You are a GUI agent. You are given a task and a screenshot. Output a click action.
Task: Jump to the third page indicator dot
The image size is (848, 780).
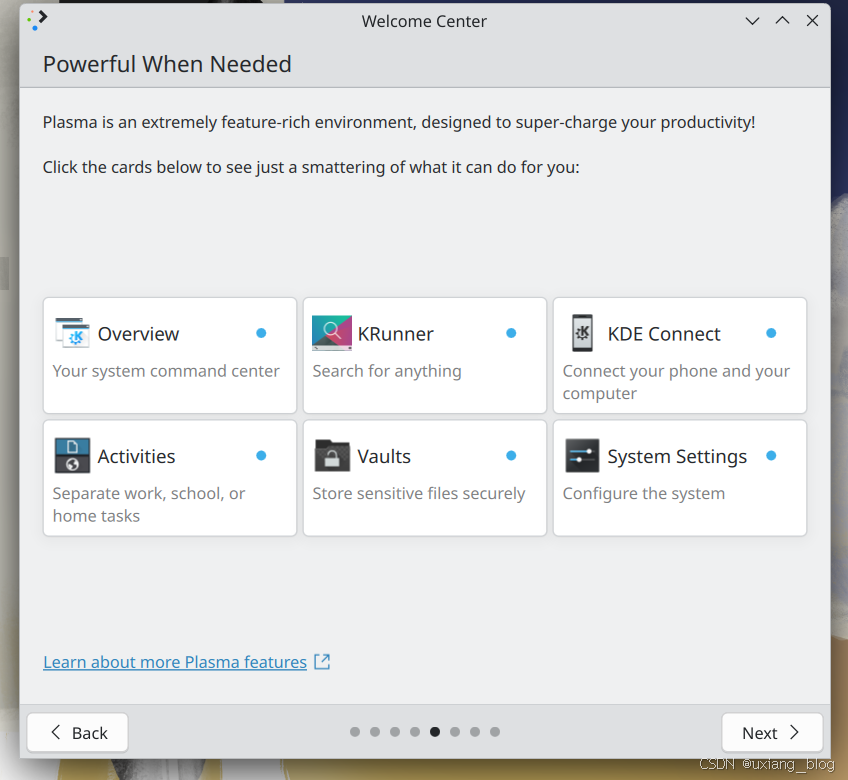click(x=395, y=732)
